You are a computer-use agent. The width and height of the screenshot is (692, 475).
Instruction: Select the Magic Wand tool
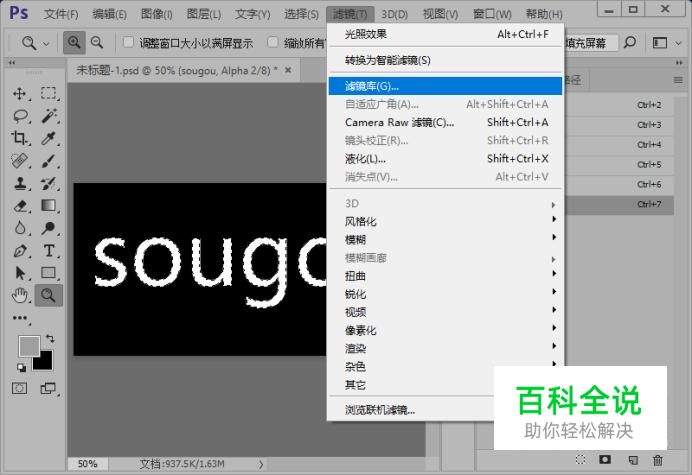[x=49, y=116]
